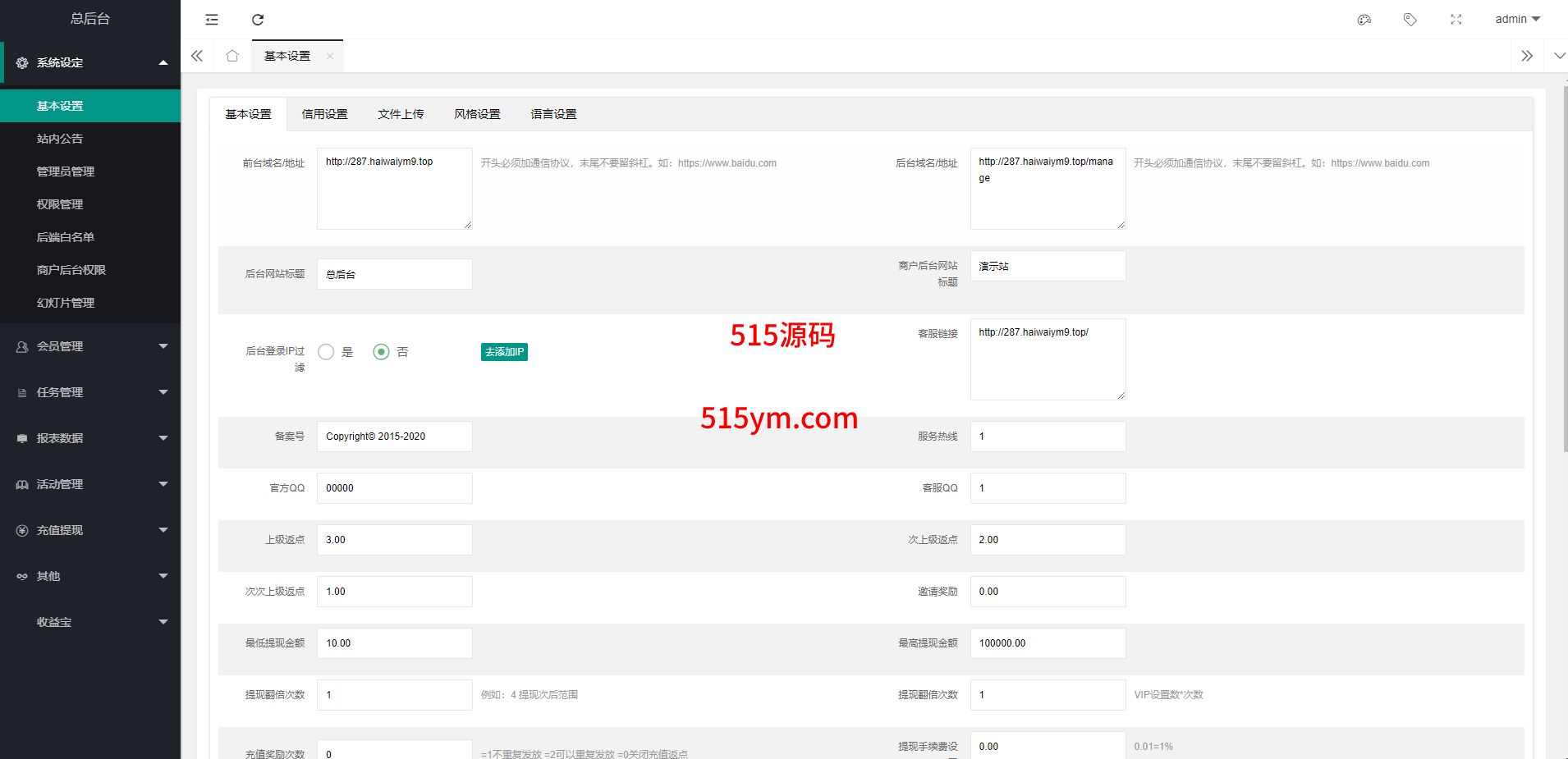Open 站内公告 in sidebar
Viewport: 1568px width, 759px height.
pyautogui.click(x=60, y=139)
